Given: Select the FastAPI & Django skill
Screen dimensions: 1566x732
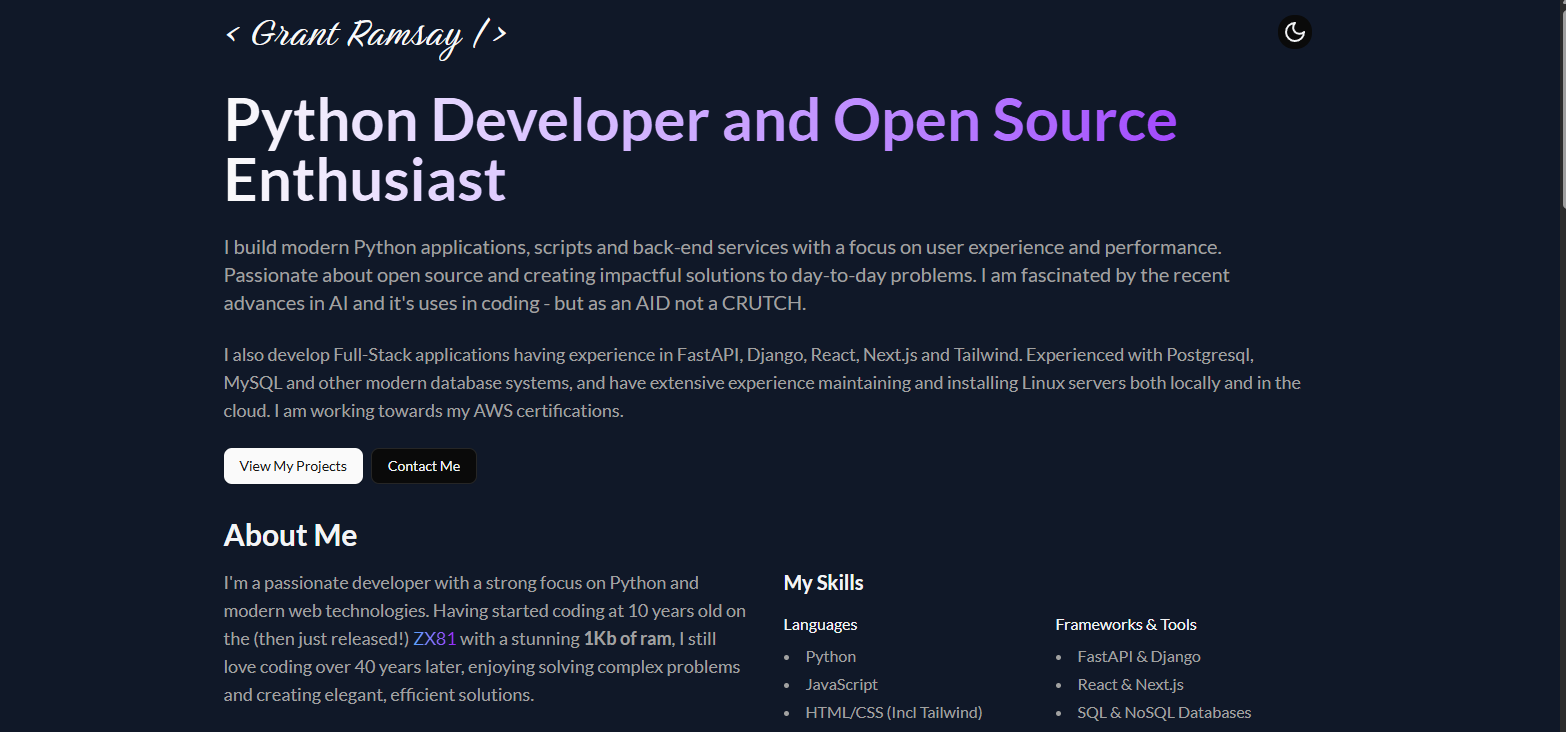Looking at the screenshot, I should [x=1139, y=656].
